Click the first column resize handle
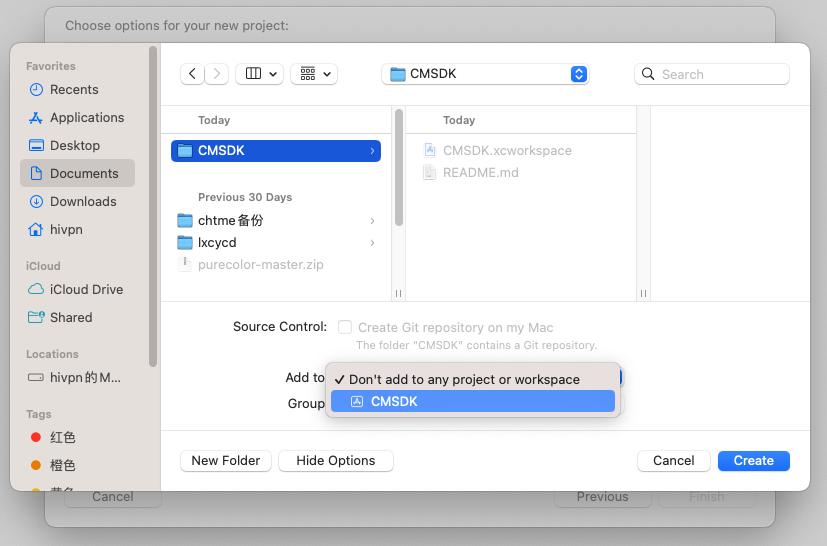Viewport: 827px width, 546px height. (399, 293)
